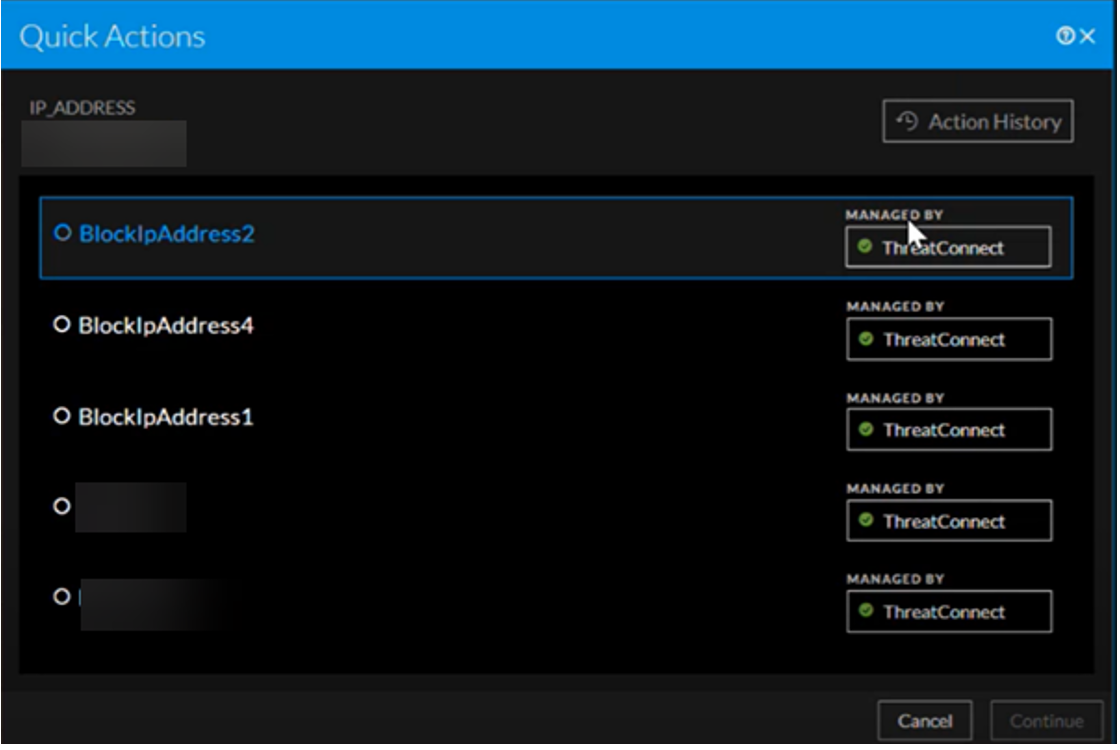
Task: Click the BlockIpAddress4 action label
Action: coord(166,325)
